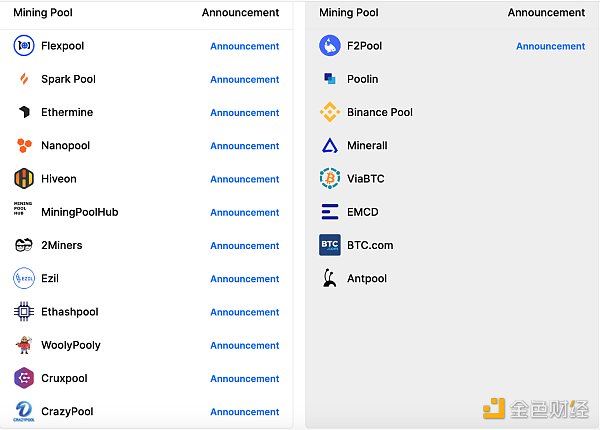
Task: Select the ViaBTC logo icon
Action: point(330,179)
